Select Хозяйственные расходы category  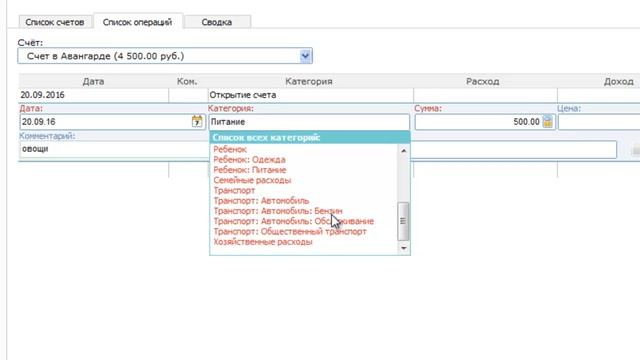coord(263,242)
